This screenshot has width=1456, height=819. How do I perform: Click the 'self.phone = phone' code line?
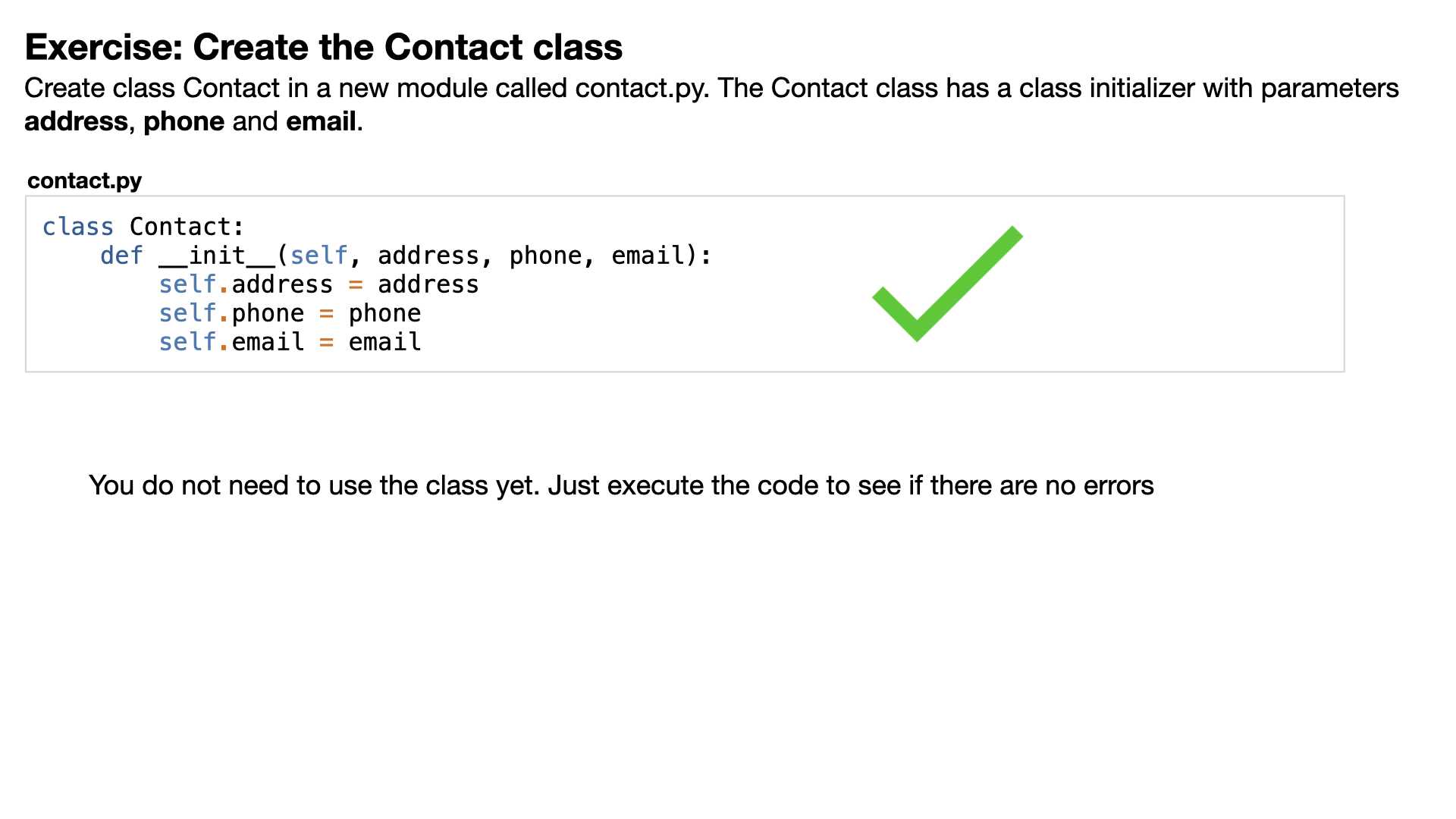coord(290,313)
